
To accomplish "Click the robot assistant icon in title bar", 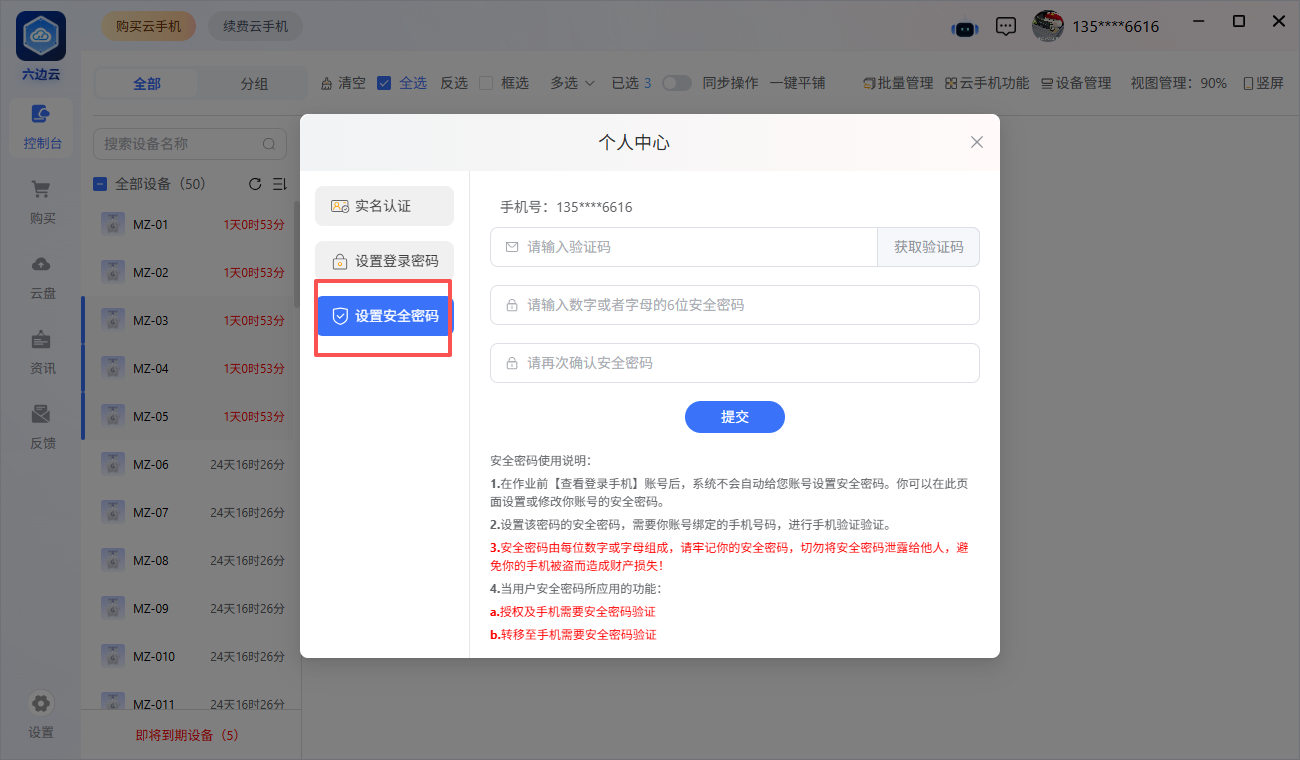I will (x=964, y=27).
